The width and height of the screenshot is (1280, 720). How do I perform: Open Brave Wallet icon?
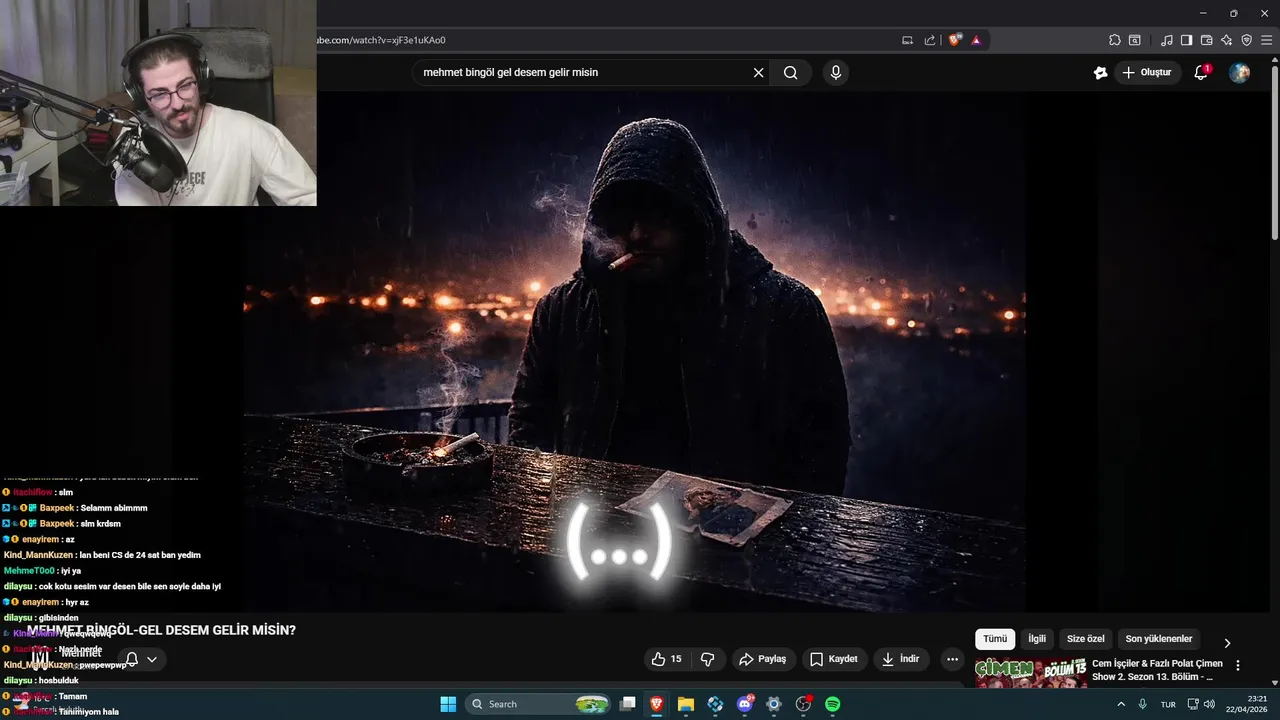[x=1206, y=40]
